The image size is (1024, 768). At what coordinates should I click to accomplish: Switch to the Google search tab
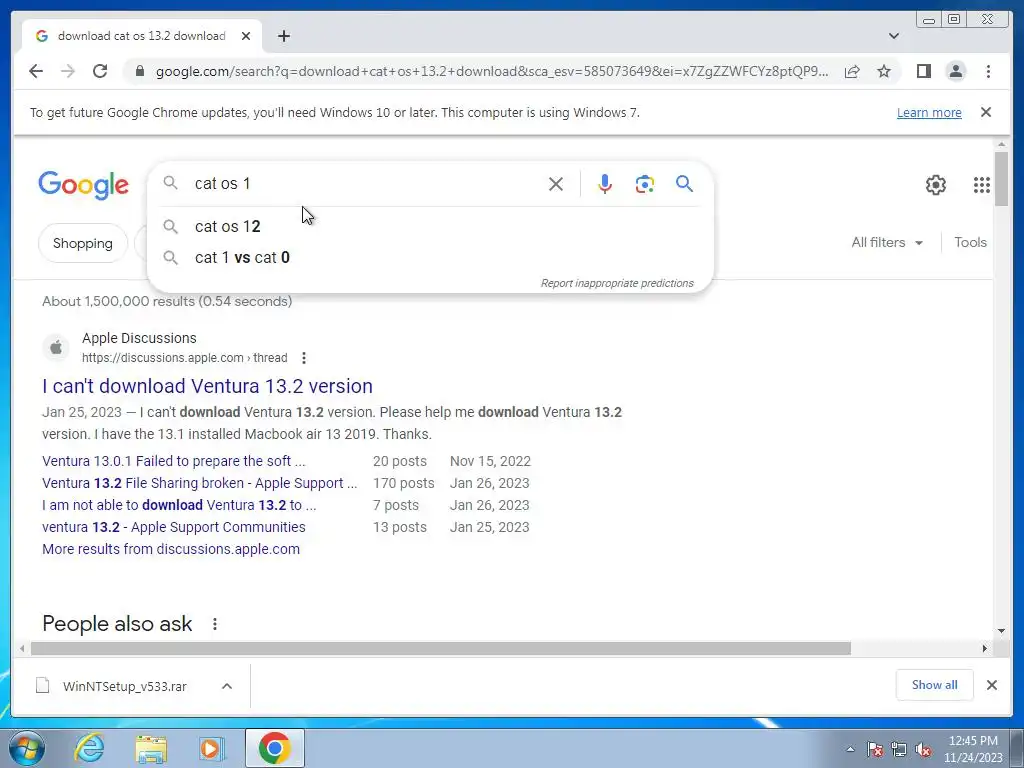(x=141, y=36)
